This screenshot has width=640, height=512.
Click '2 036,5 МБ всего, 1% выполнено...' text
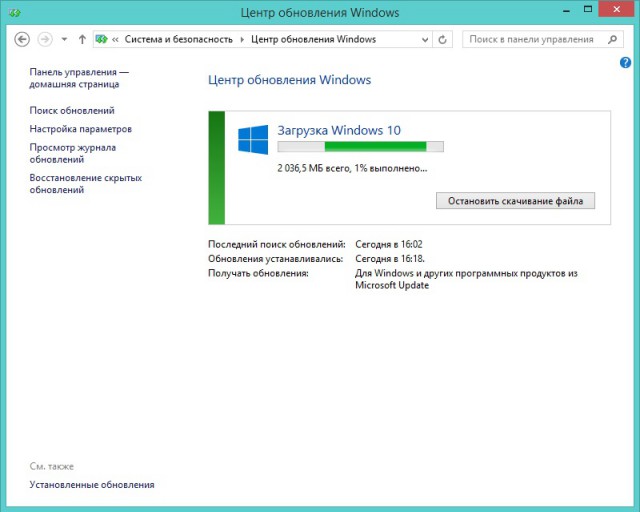pyautogui.click(x=352, y=168)
